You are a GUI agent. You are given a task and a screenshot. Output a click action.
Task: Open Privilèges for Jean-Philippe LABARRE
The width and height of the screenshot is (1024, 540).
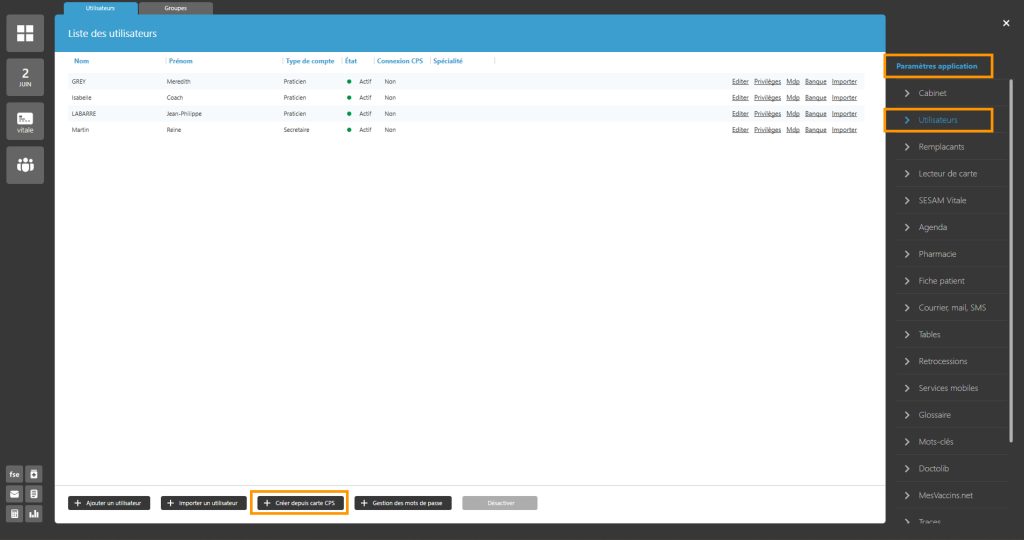pos(767,113)
